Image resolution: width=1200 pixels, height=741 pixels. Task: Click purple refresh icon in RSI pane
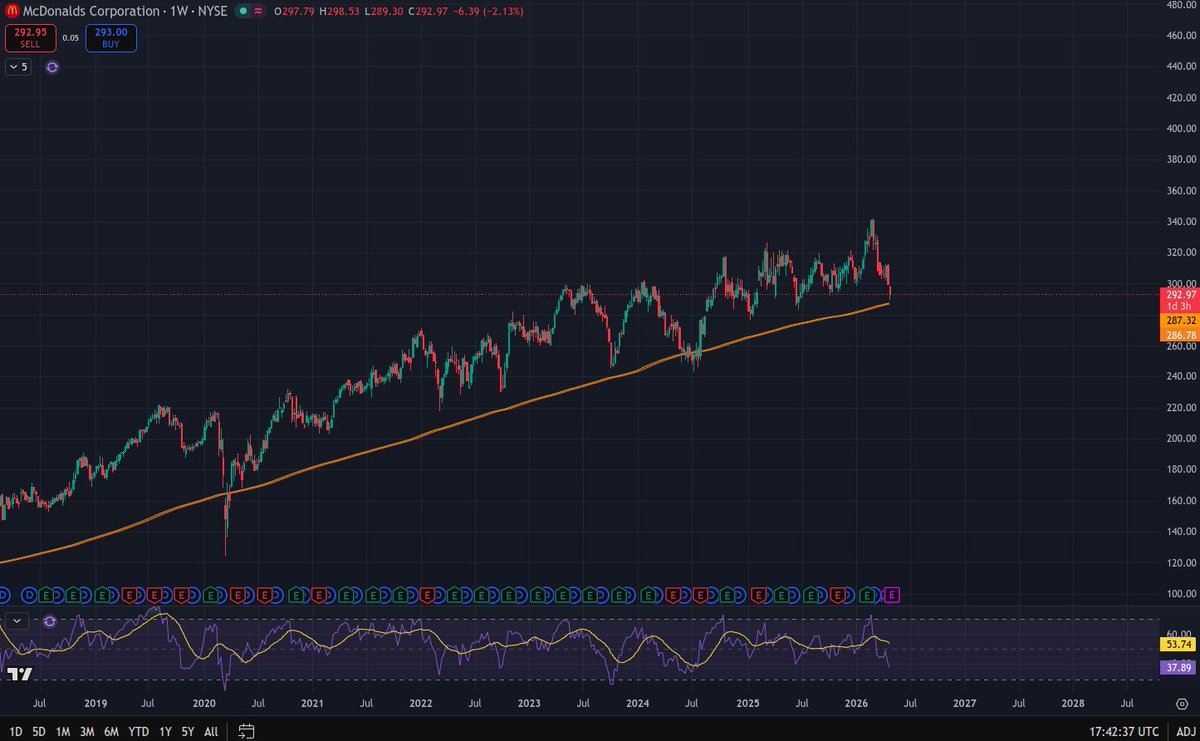coord(51,621)
